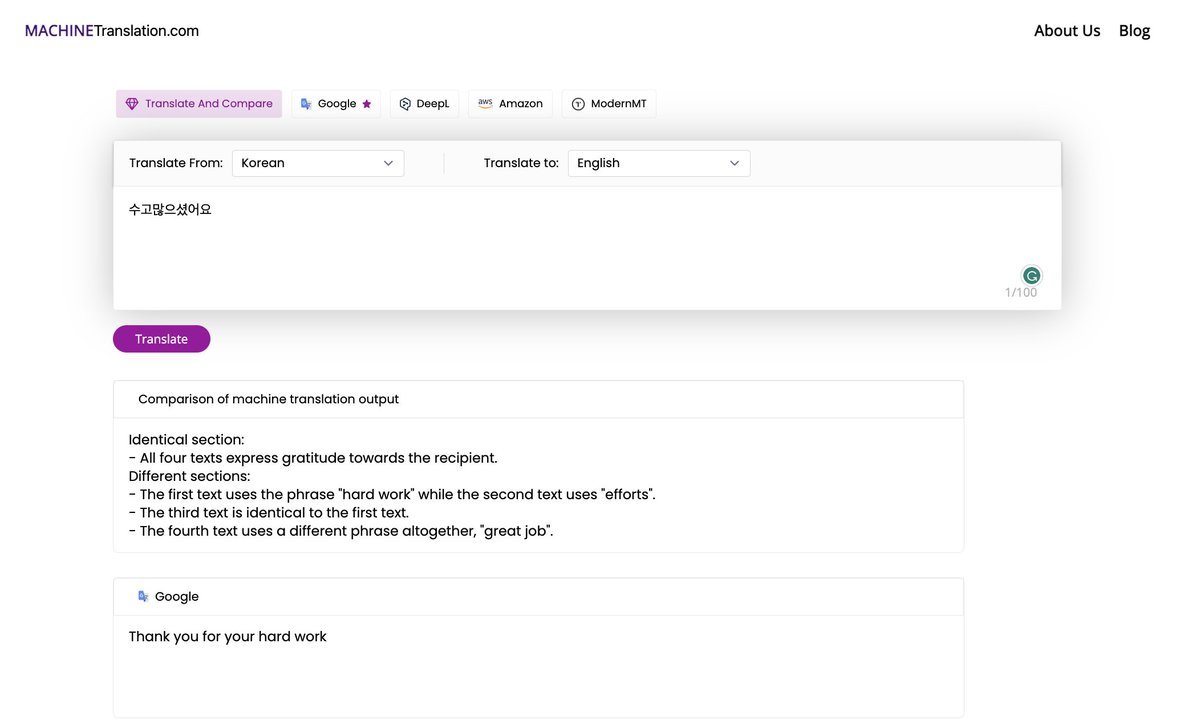This screenshot has height=720, width=1200.
Task: Click the Google result card header label
Action: (177, 597)
